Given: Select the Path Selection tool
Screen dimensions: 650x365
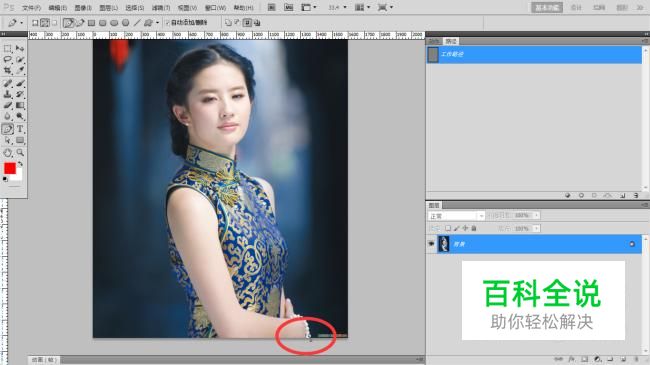Looking at the screenshot, I should coord(7,141).
